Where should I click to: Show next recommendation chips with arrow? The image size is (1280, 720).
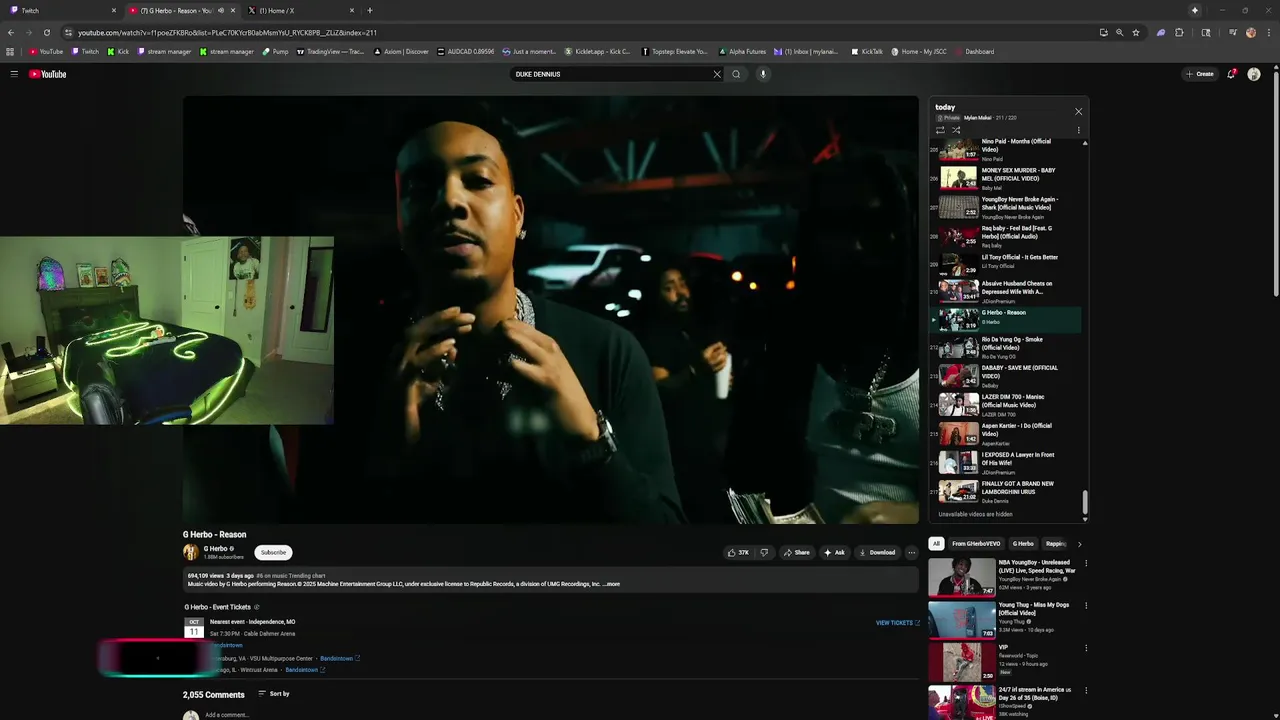(1079, 544)
